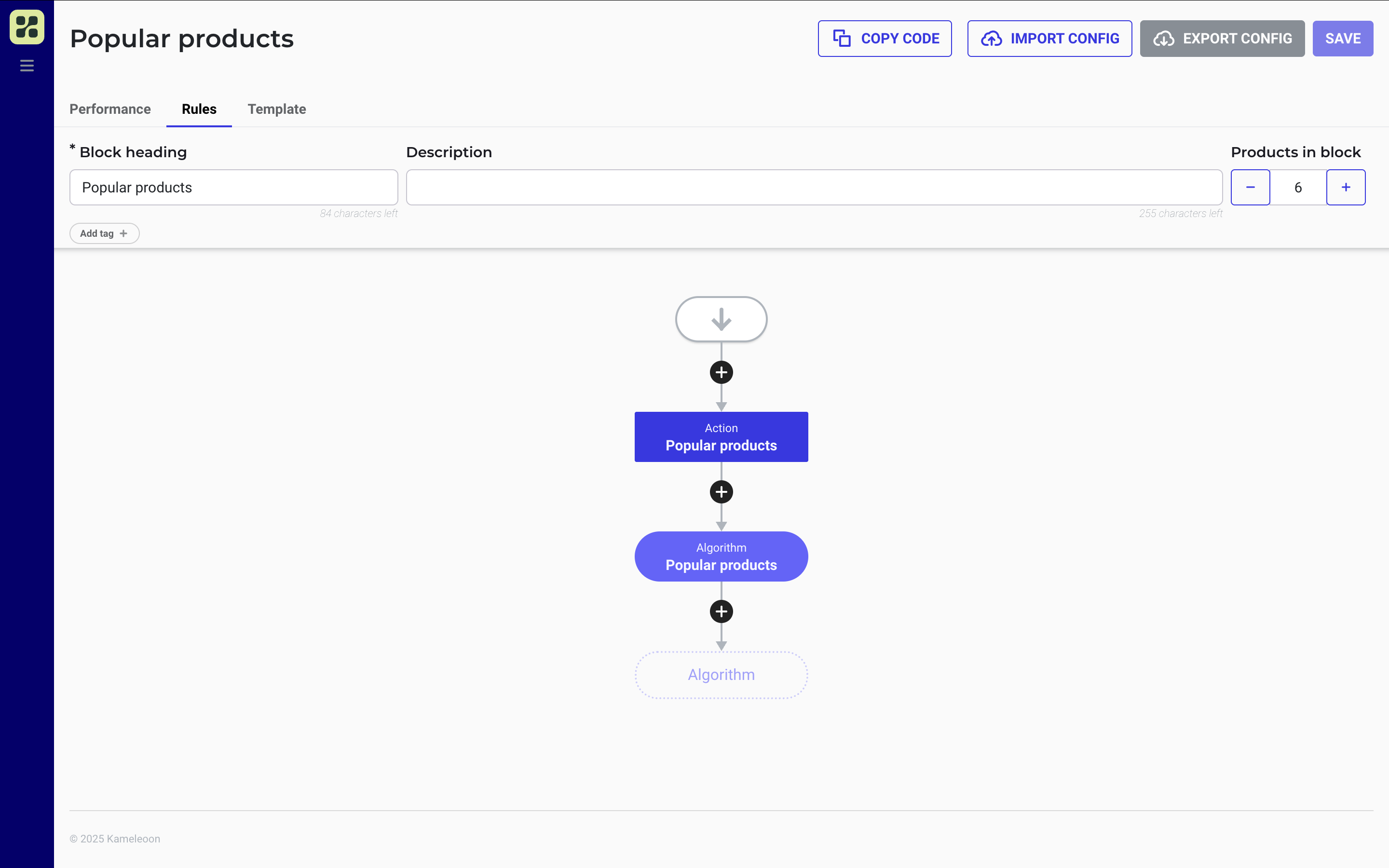Focus the Block heading input field
Viewport: 1389px width, 868px height.
[x=233, y=187]
